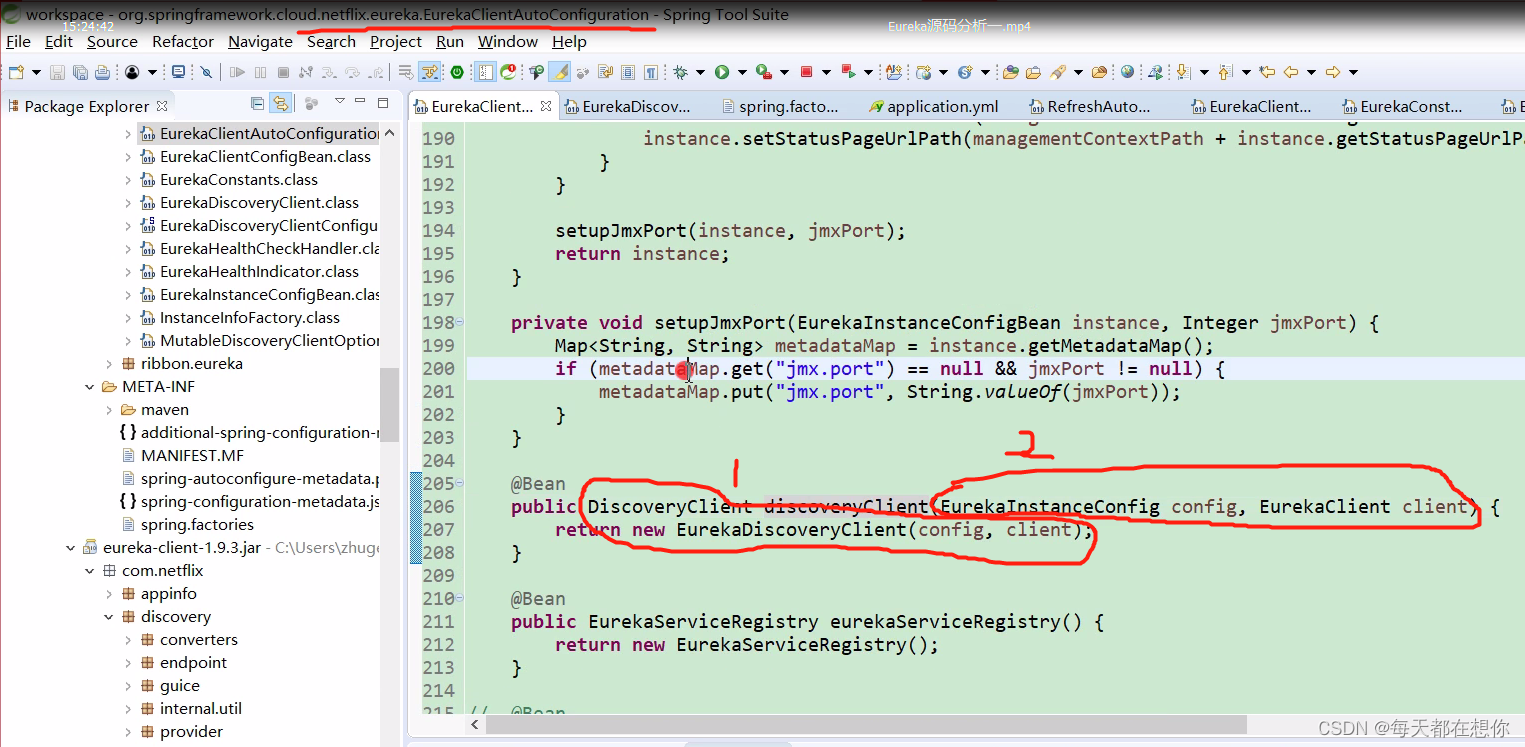Open the Project menu
The width and height of the screenshot is (1525, 747).
pyautogui.click(x=396, y=42)
